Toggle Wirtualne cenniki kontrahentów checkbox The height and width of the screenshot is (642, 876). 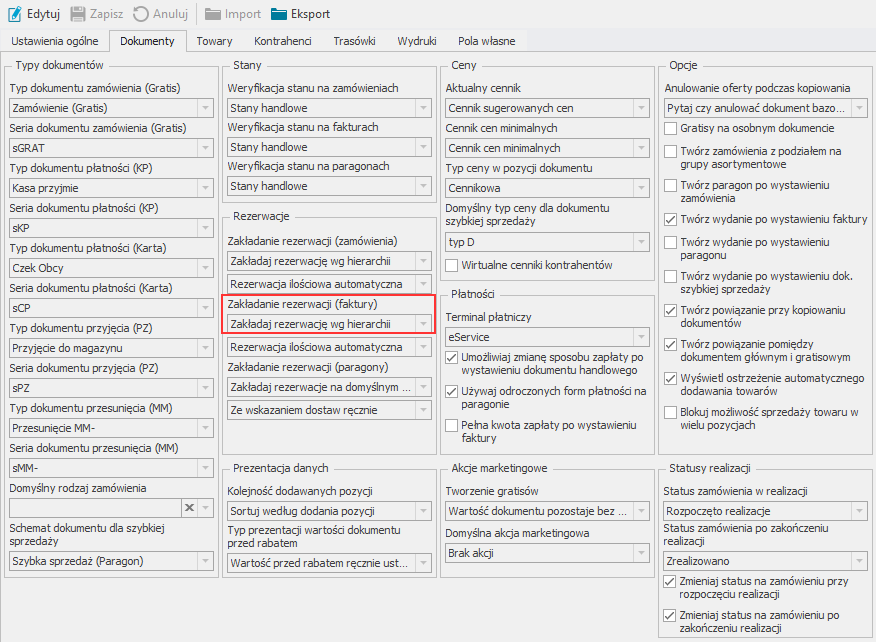[x=453, y=265]
